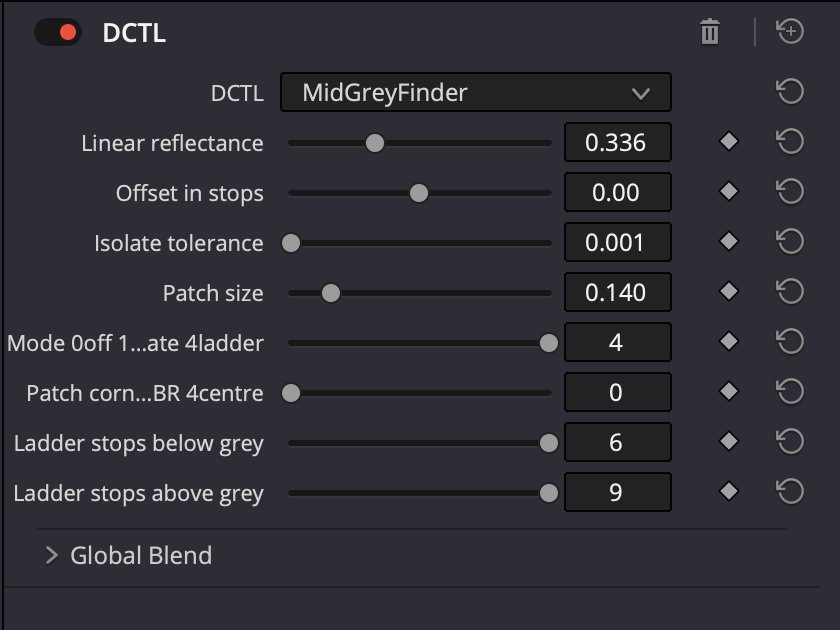Click the Offset in stops slider handle
Viewport: 840px width, 630px height.
pos(419,193)
